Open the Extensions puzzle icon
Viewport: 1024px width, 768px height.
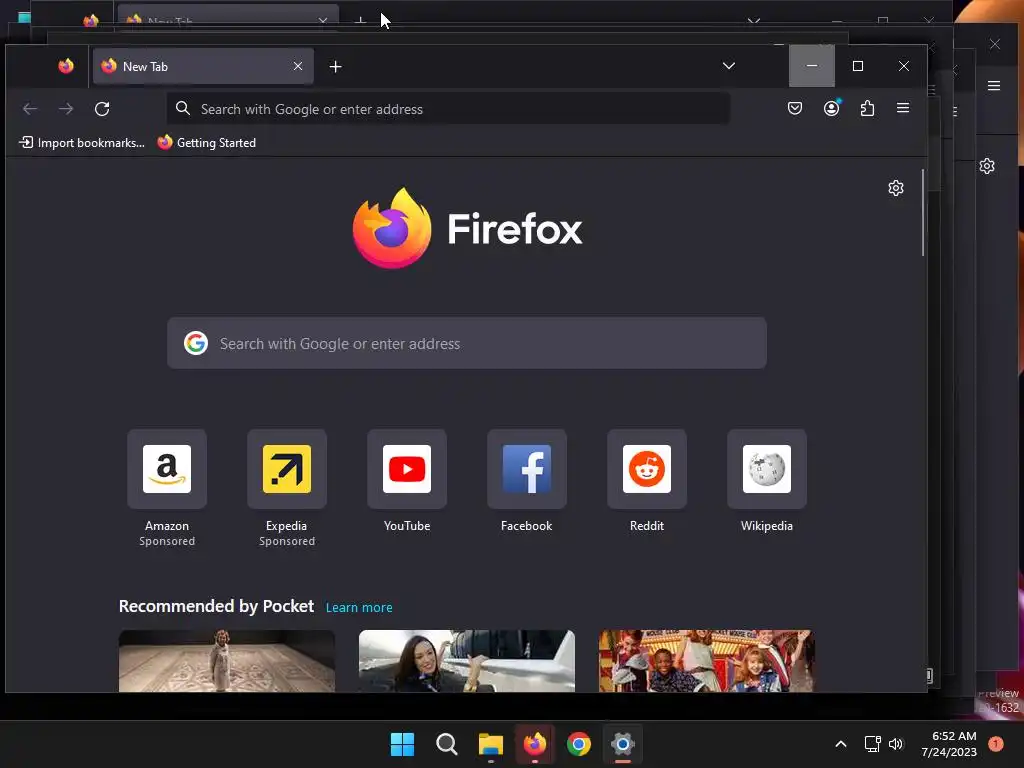[x=867, y=108]
